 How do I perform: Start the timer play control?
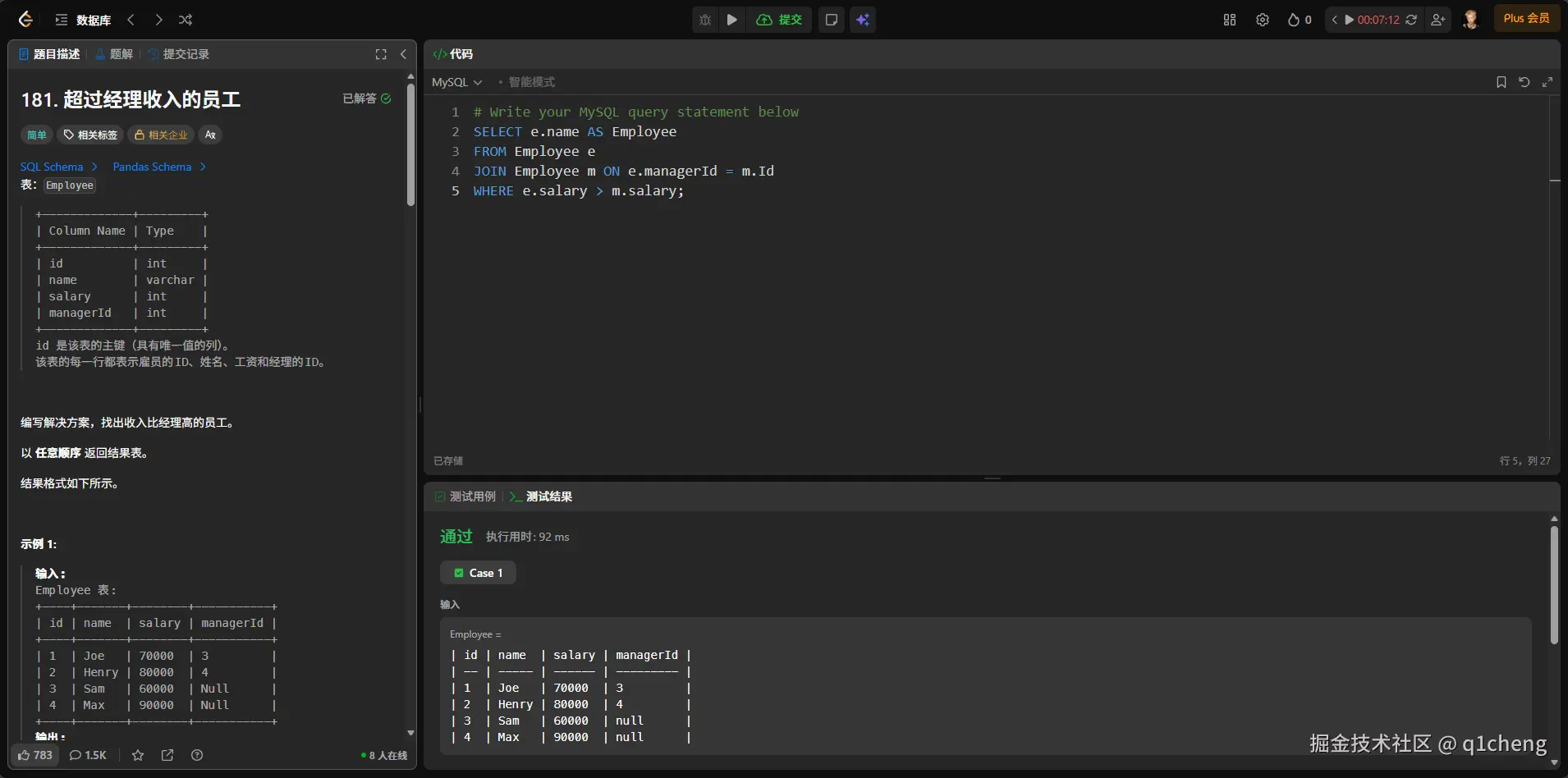(x=1349, y=20)
